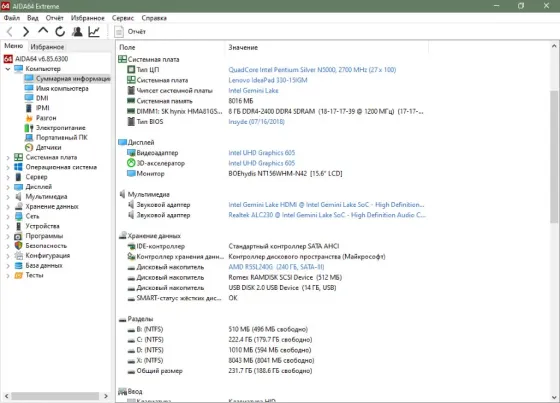Expand the Системная плата tree node
Screen dimensions: 560x403
click(x=8, y=158)
